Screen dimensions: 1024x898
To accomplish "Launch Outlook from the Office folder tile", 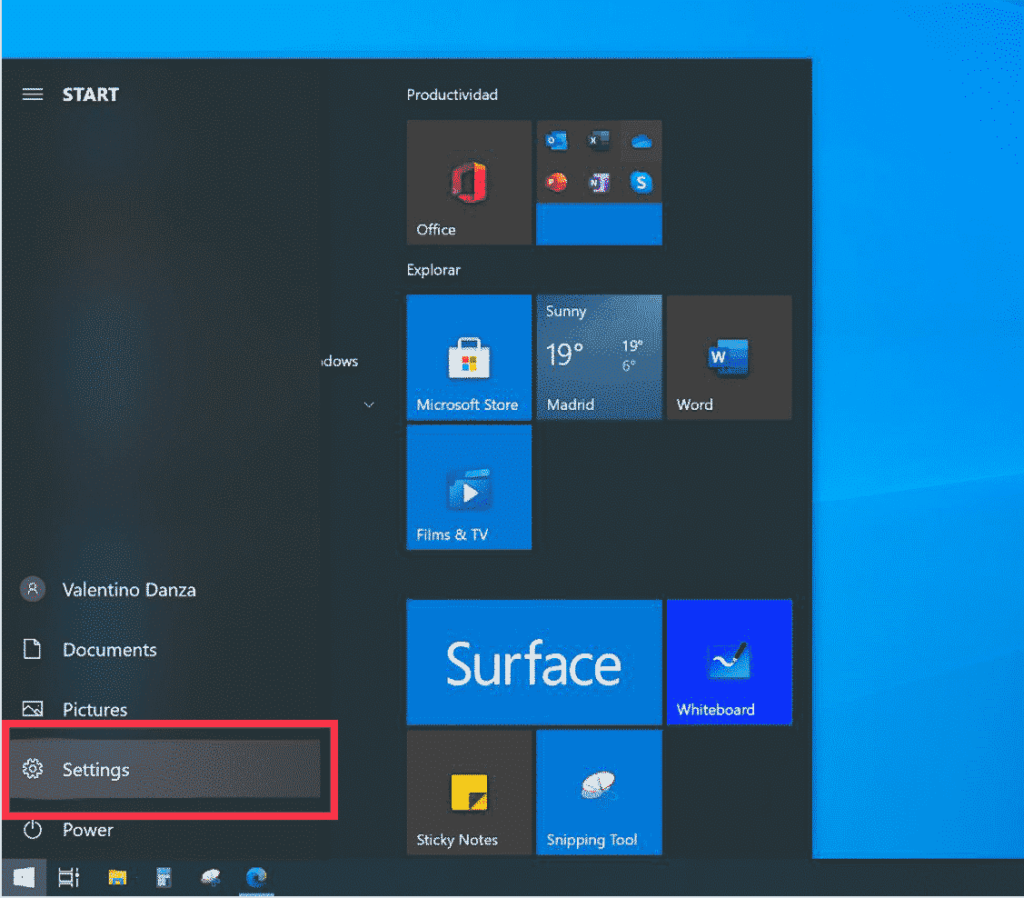I will point(556,141).
